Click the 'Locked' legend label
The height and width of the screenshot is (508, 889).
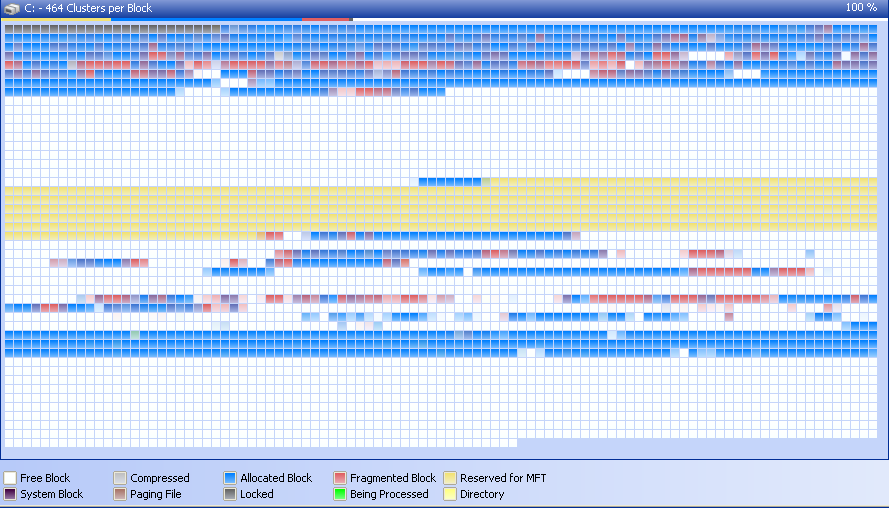257,494
